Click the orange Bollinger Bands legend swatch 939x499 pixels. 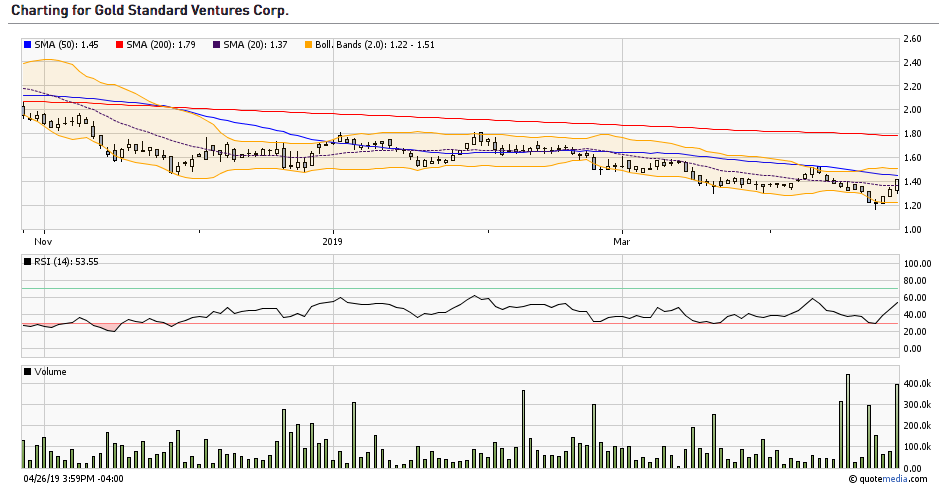[x=309, y=45]
